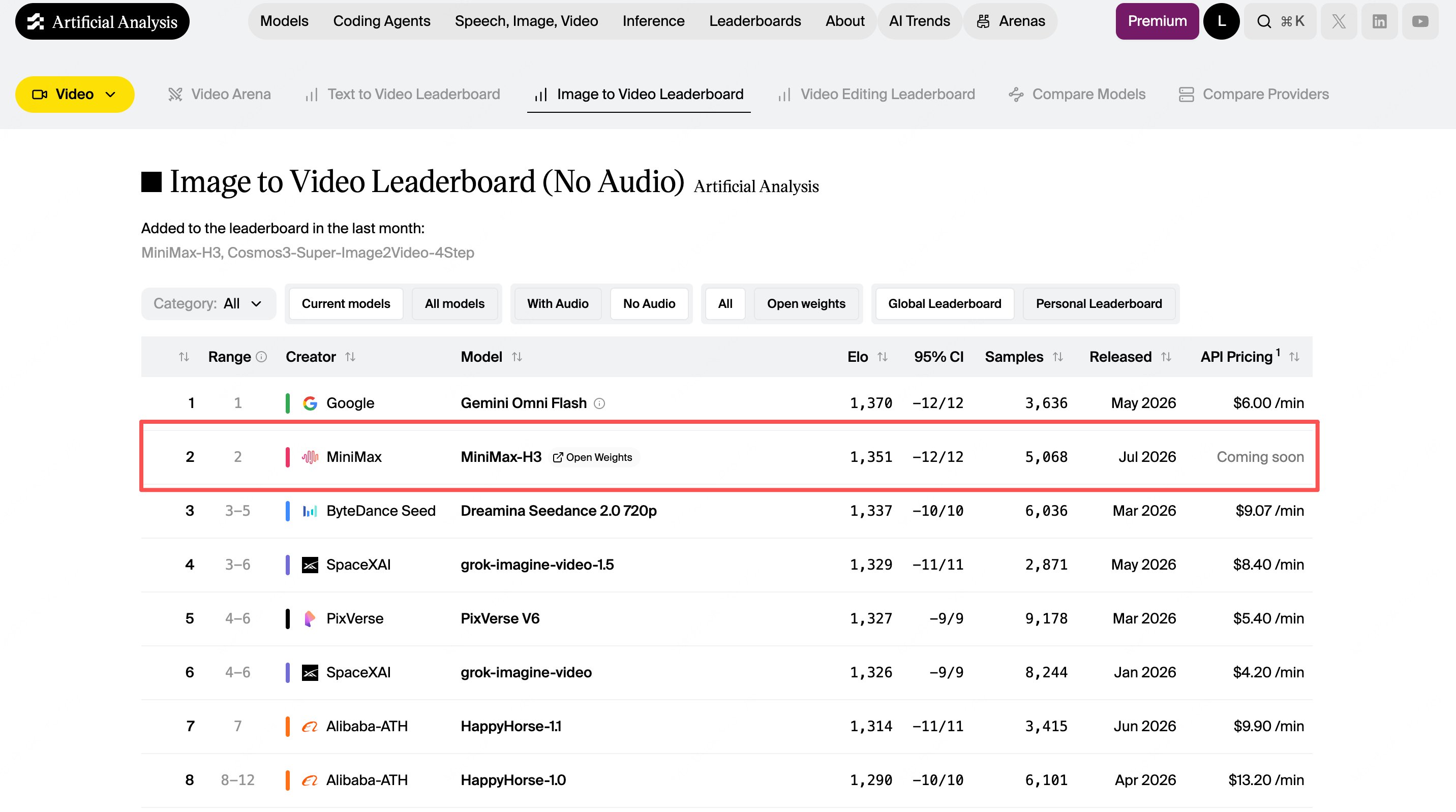Click the Premium button
The image size is (1456, 812).
pos(1157,21)
